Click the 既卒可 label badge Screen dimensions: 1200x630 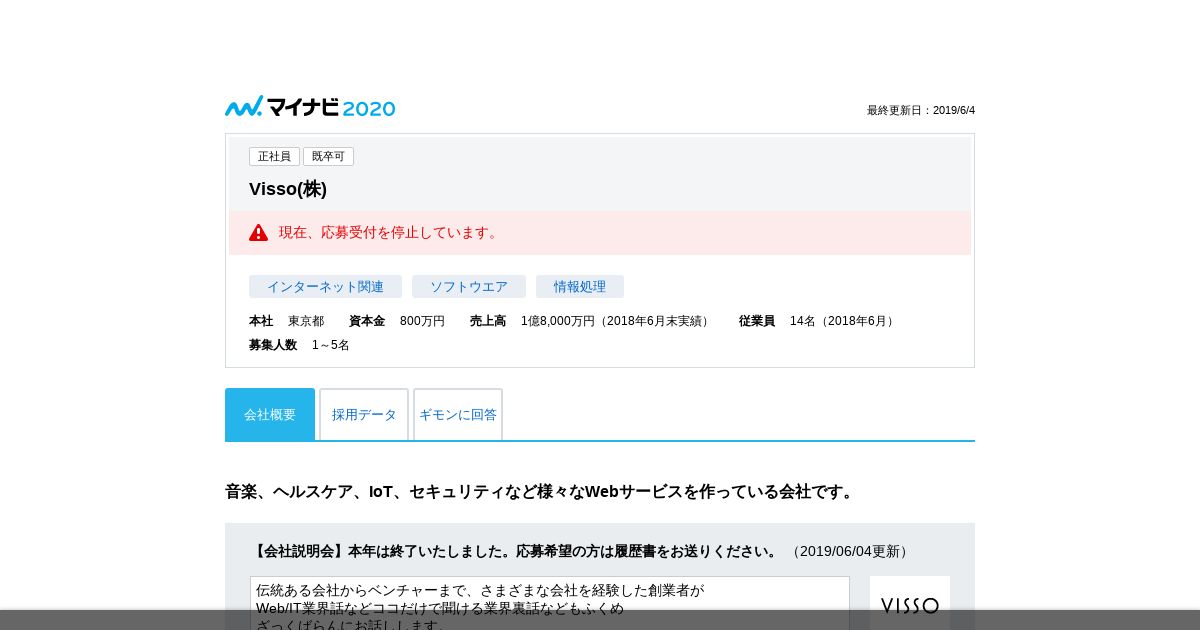point(328,156)
